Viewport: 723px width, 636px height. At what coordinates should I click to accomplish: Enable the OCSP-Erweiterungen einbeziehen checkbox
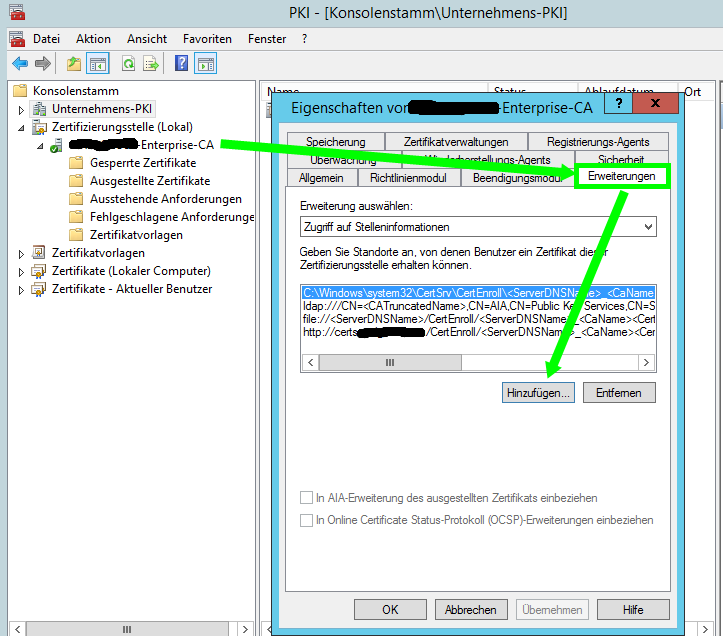(x=306, y=520)
